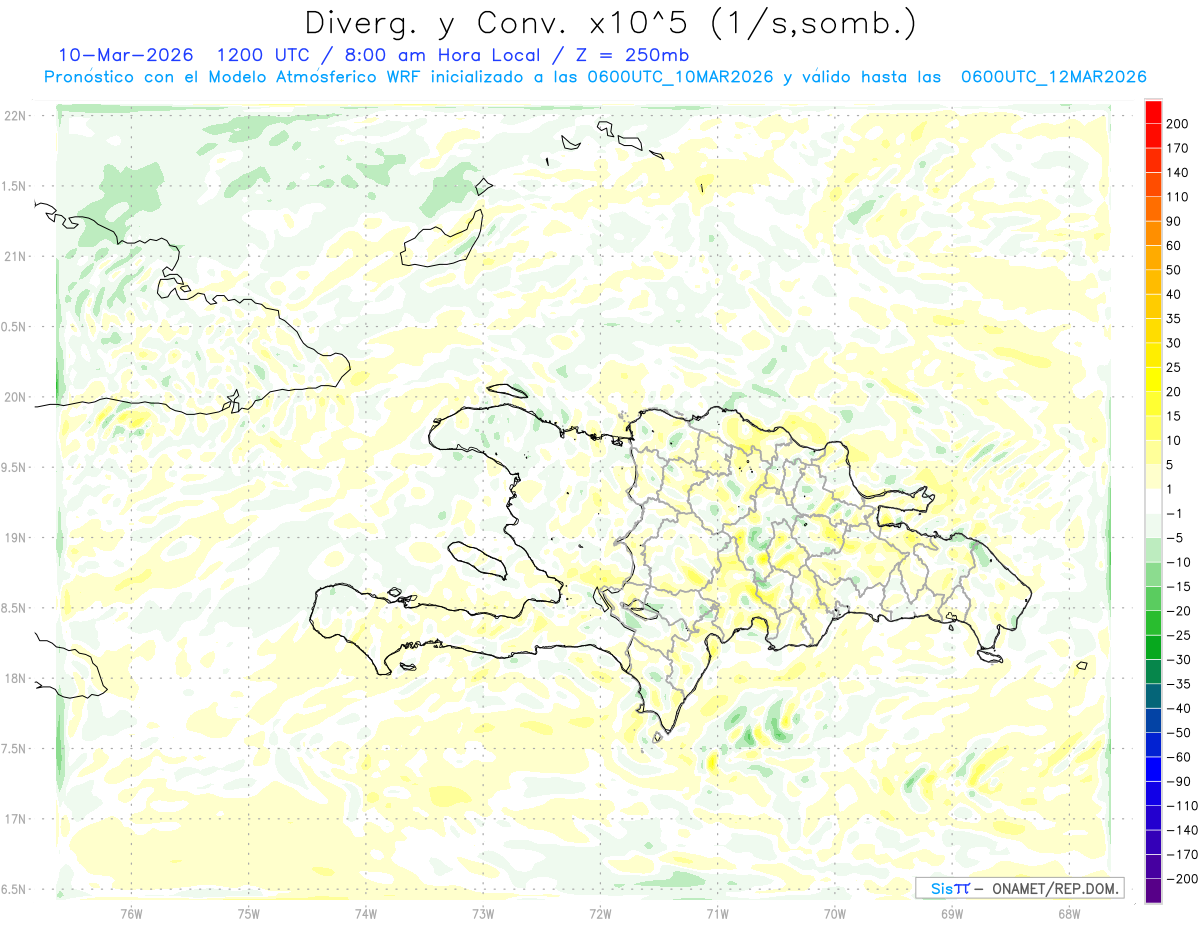Pick the green color bar segment between -10 and -15
The height and width of the screenshot is (927, 1200).
(x=1153, y=574)
